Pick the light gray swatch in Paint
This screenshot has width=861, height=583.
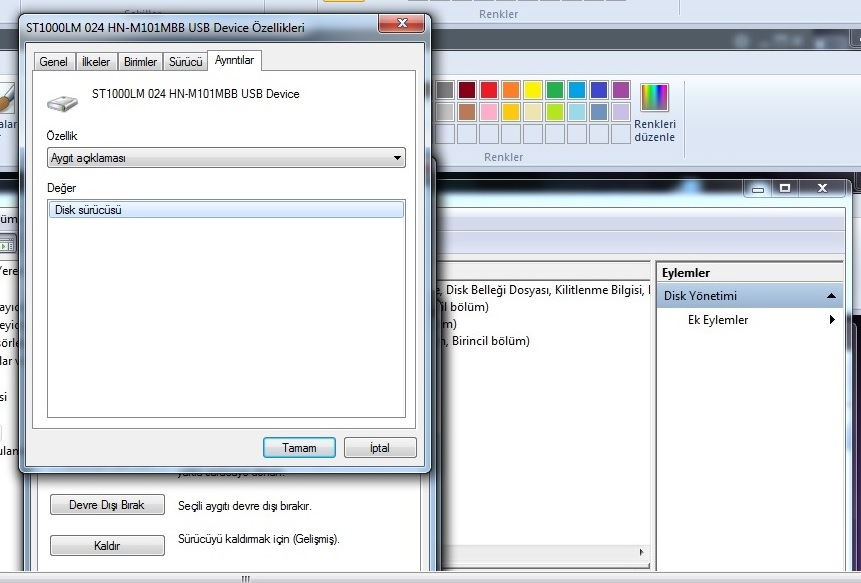[x=445, y=112]
